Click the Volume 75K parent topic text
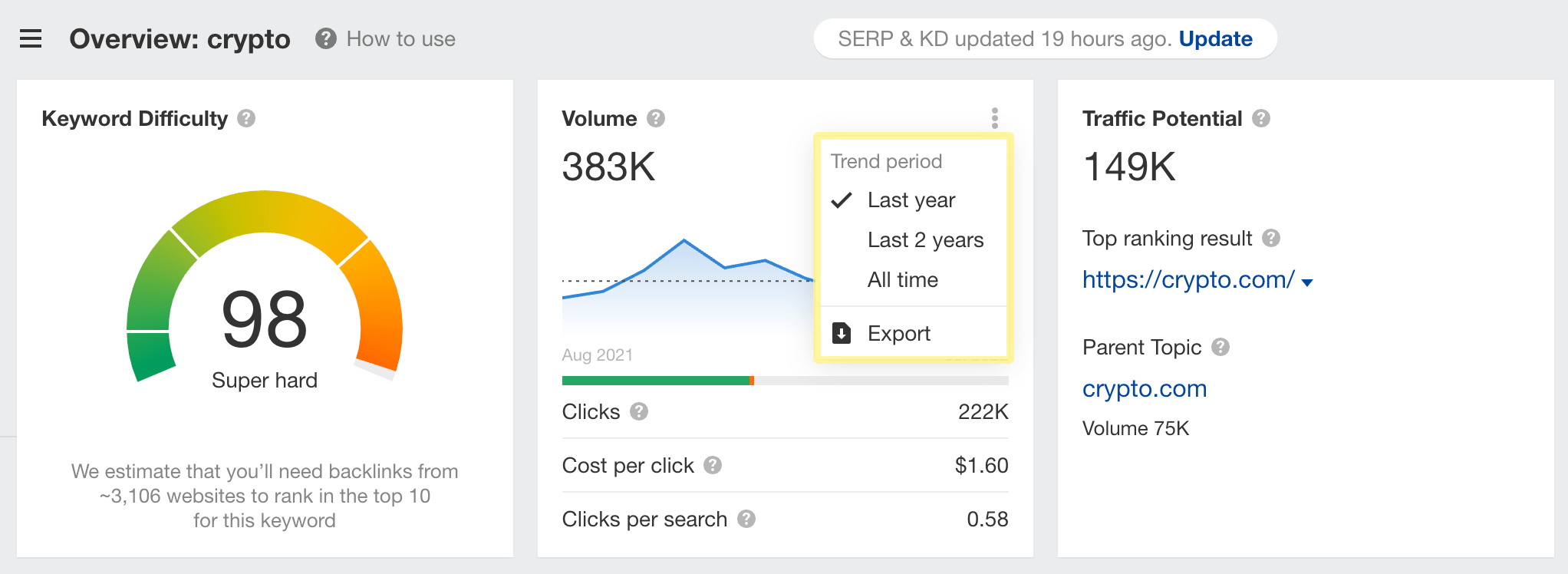The image size is (1568, 574). pos(1135,428)
